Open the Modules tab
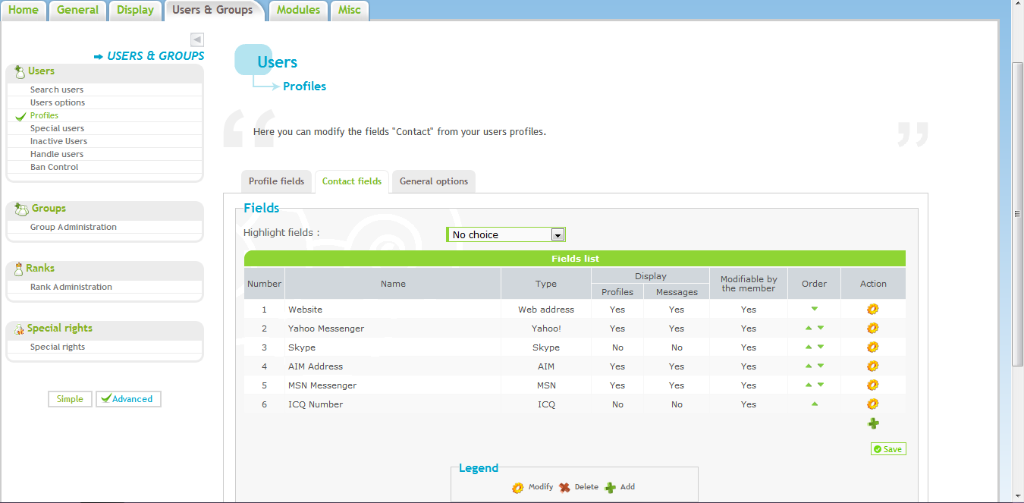The width and height of the screenshot is (1024, 503). (x=298, y=10)
